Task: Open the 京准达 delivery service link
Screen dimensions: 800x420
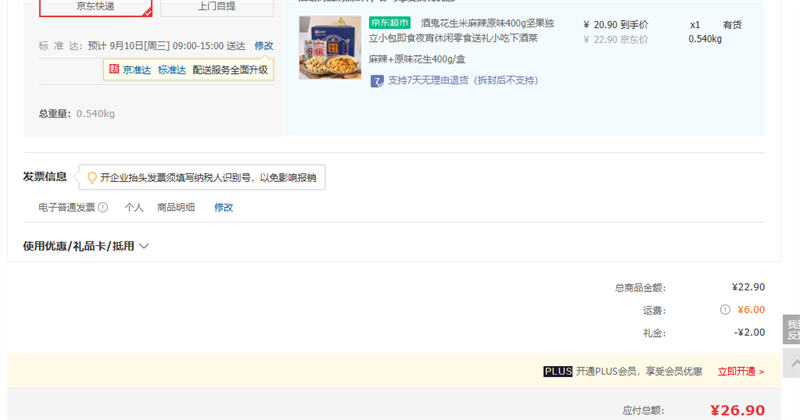Action: pos(135,70)
